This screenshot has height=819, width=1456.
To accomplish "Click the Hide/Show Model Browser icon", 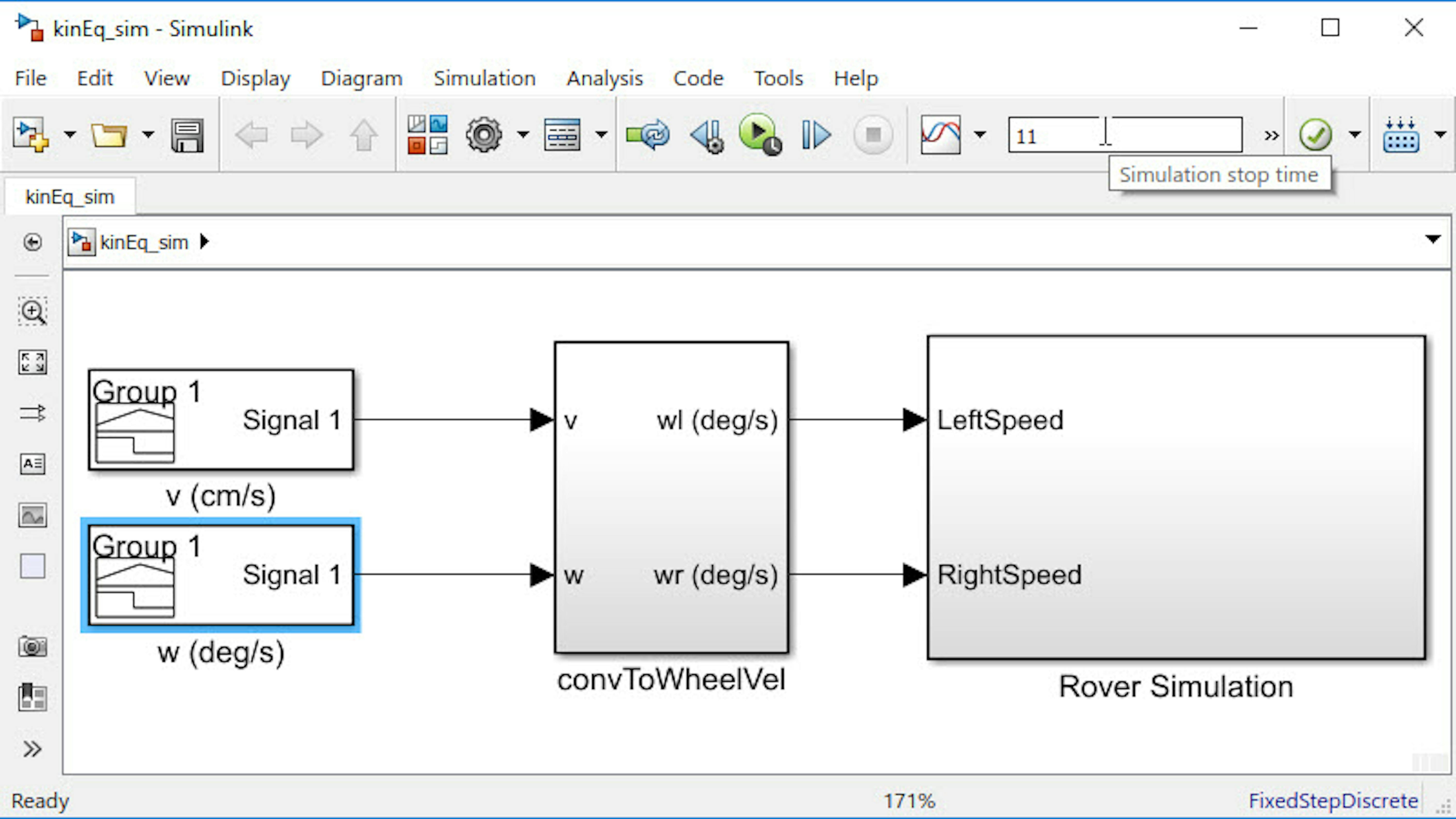I will (x=32, y=242).
